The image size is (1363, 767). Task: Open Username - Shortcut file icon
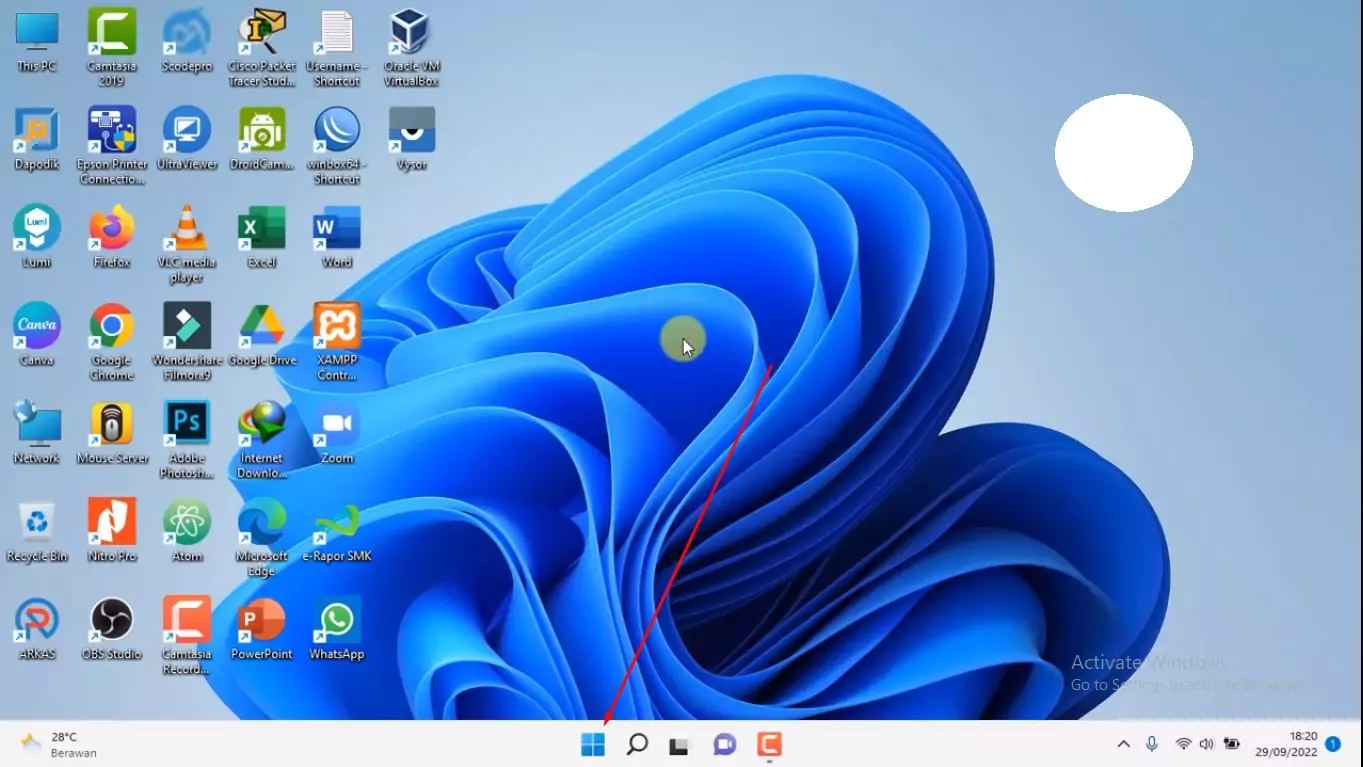[337, 47]
